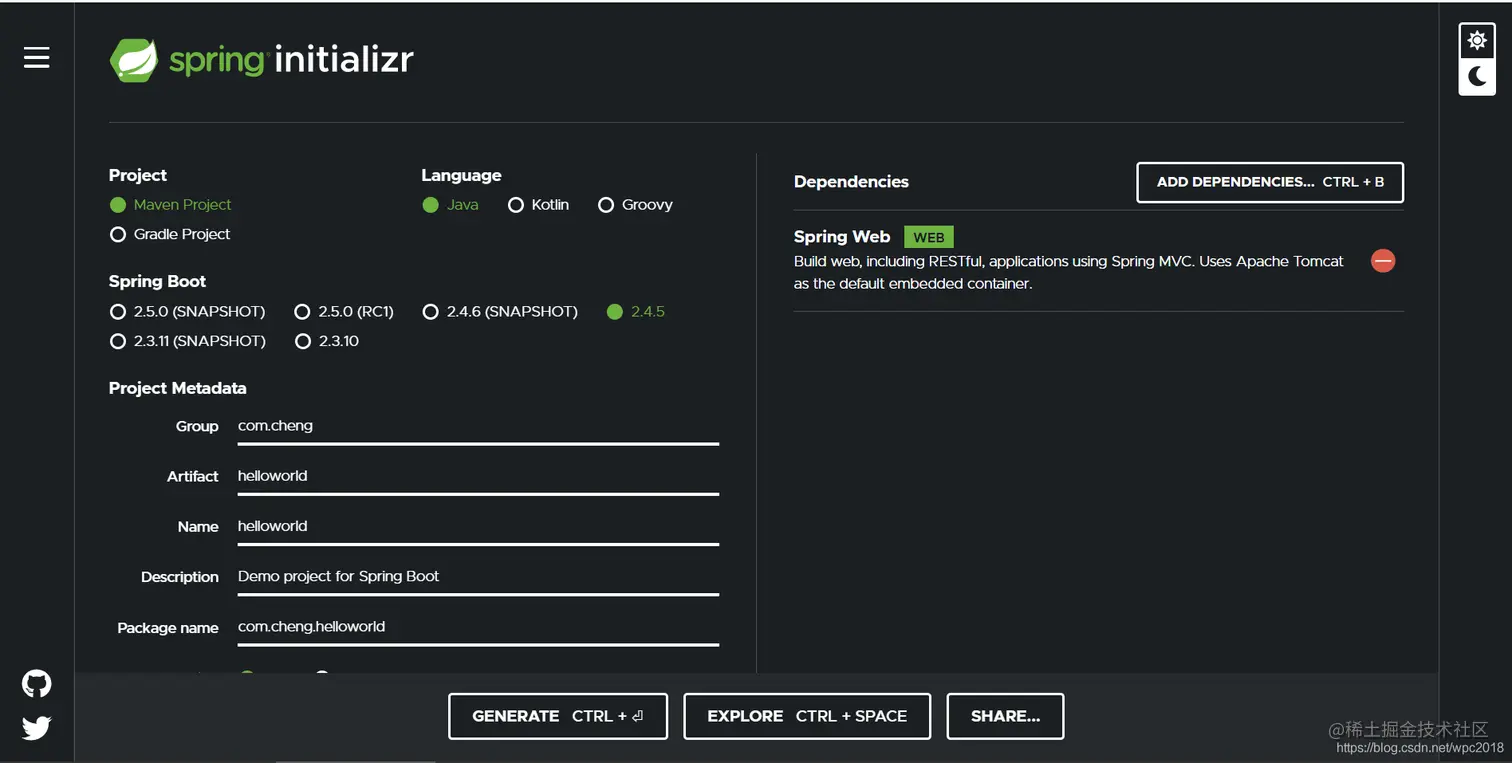Click the SHARE... button
Image resolution: width=1512 pixels, height=763 pixels.
[x=1005, y=716]
